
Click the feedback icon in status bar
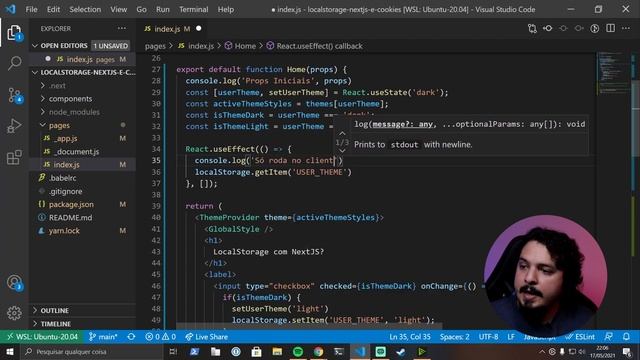[608, 337]
